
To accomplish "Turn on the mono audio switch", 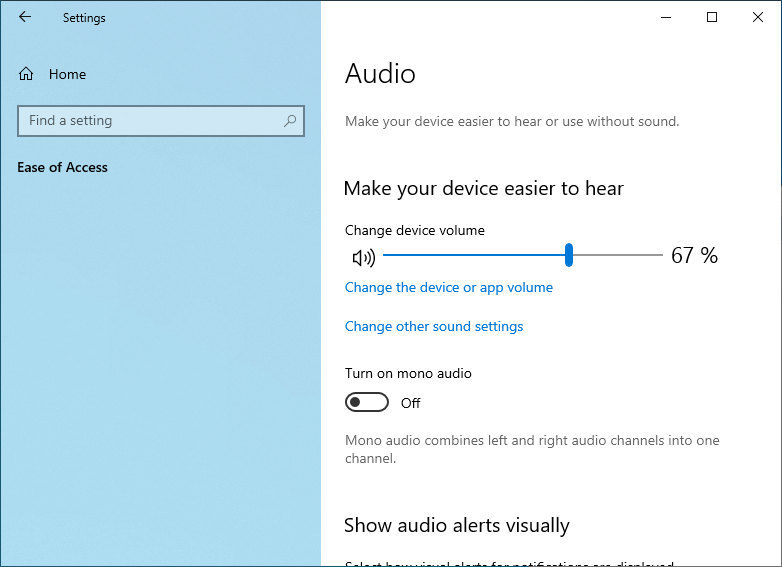I will [366, 402].
